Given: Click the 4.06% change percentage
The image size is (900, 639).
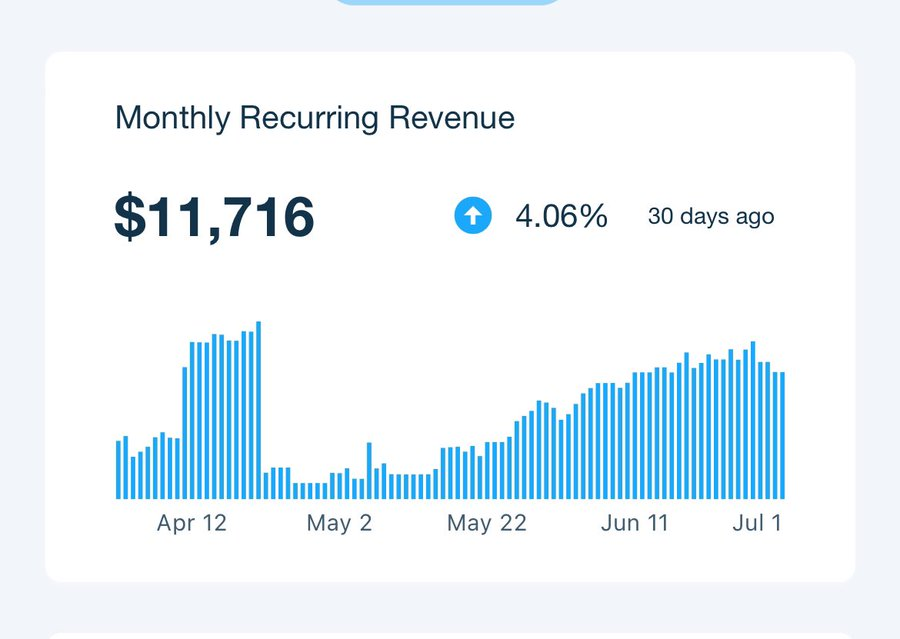Looking at the screenshot, I should (561, 216).
